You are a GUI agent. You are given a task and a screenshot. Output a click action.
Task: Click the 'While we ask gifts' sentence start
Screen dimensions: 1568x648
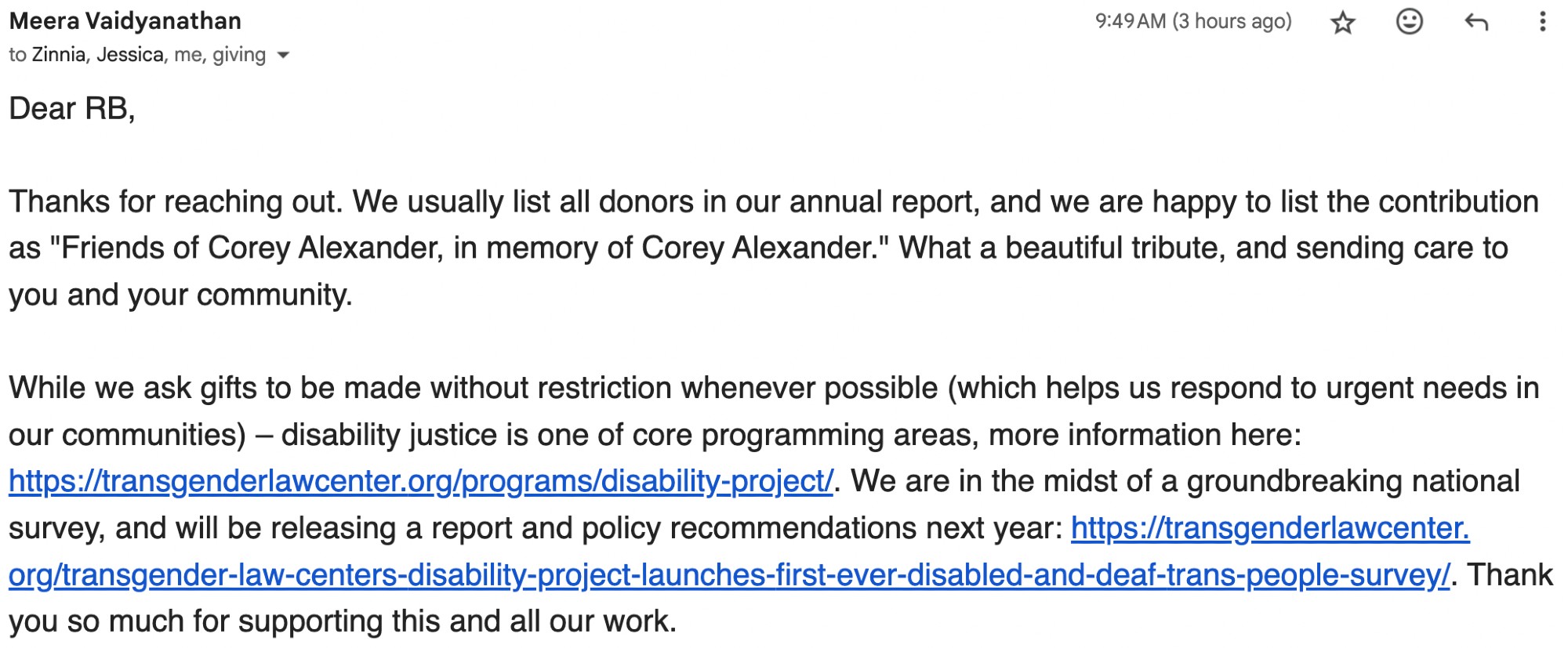click(x=133, y=388)
